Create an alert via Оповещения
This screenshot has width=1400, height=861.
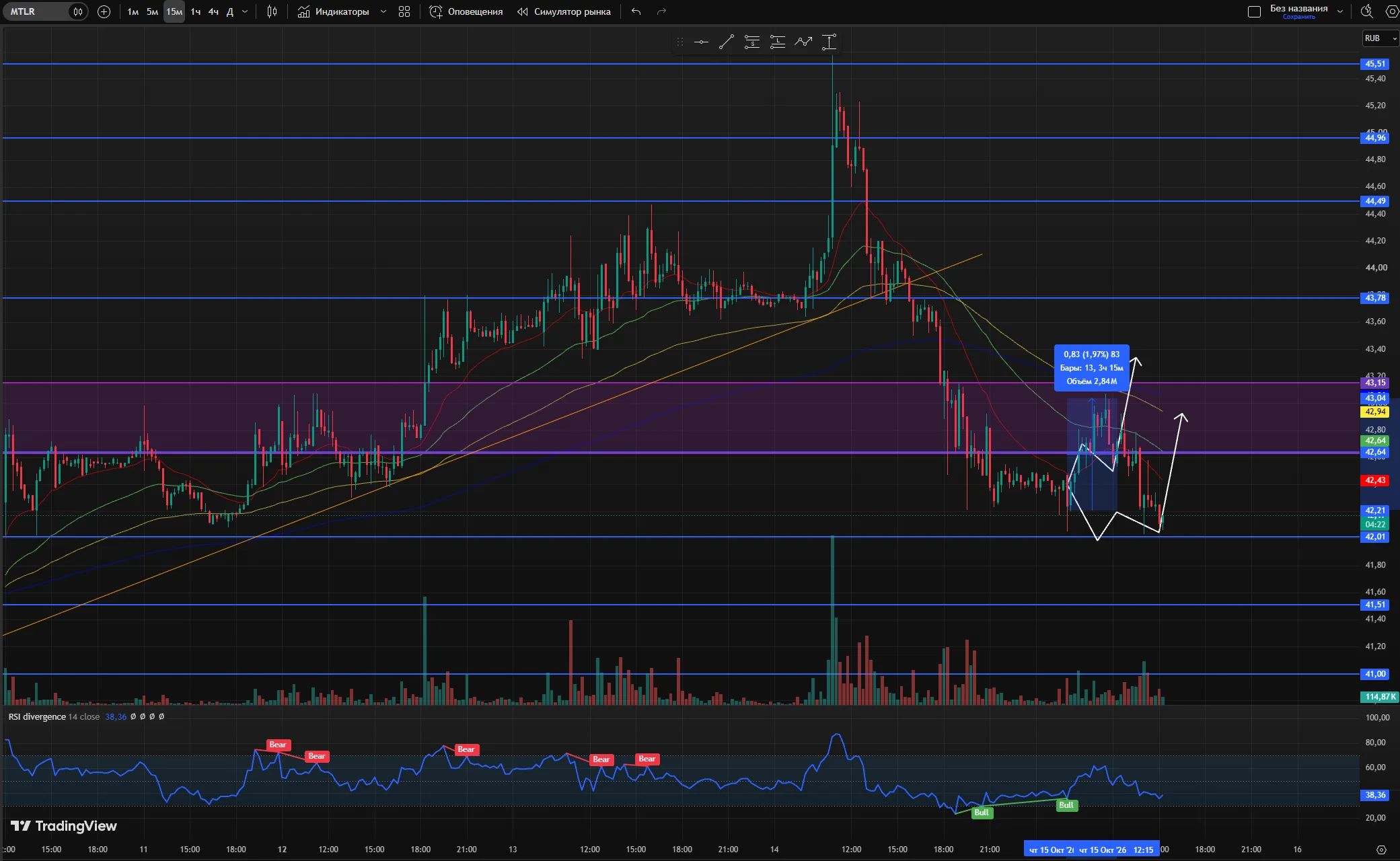coord(466,11)
